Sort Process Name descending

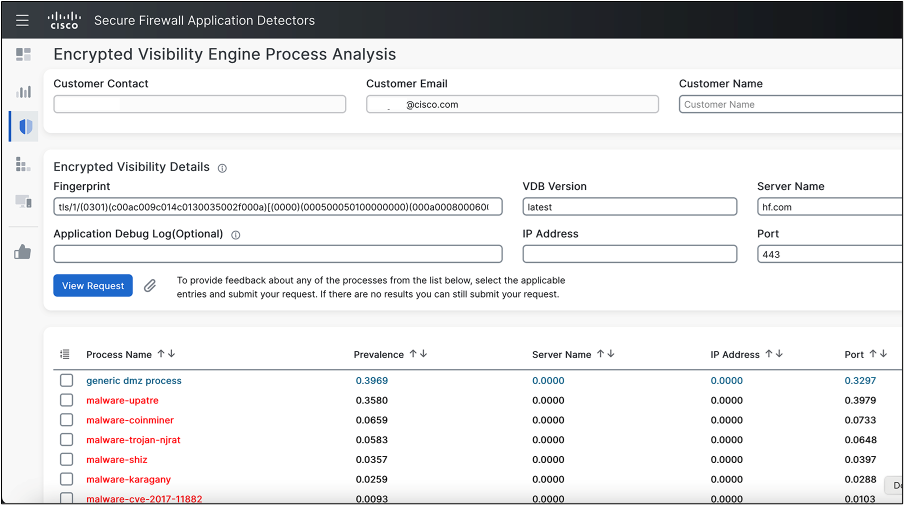[171, 354]
